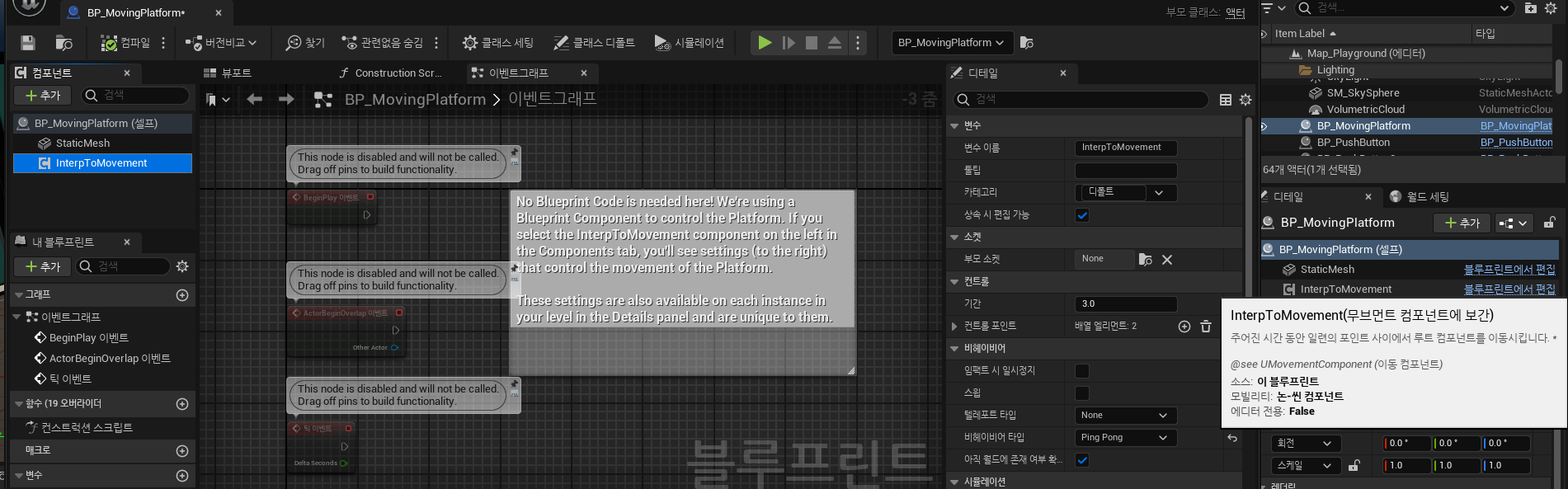Clear 부모 소켓 with X icon
Screen dimensions: 1568x489
pos(1167,260)
